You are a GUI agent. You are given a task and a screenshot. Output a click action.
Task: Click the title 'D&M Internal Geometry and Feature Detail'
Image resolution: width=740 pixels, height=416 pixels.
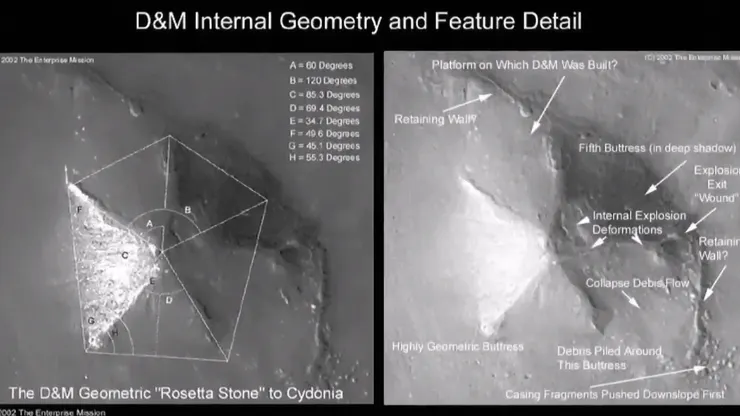click(358, 22)
